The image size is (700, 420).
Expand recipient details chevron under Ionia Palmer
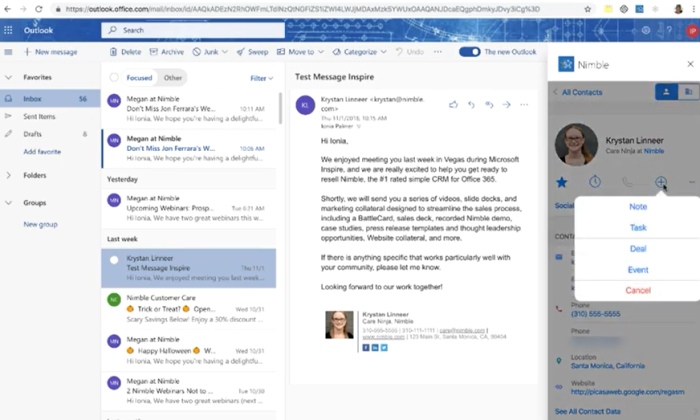coord(358,126)
